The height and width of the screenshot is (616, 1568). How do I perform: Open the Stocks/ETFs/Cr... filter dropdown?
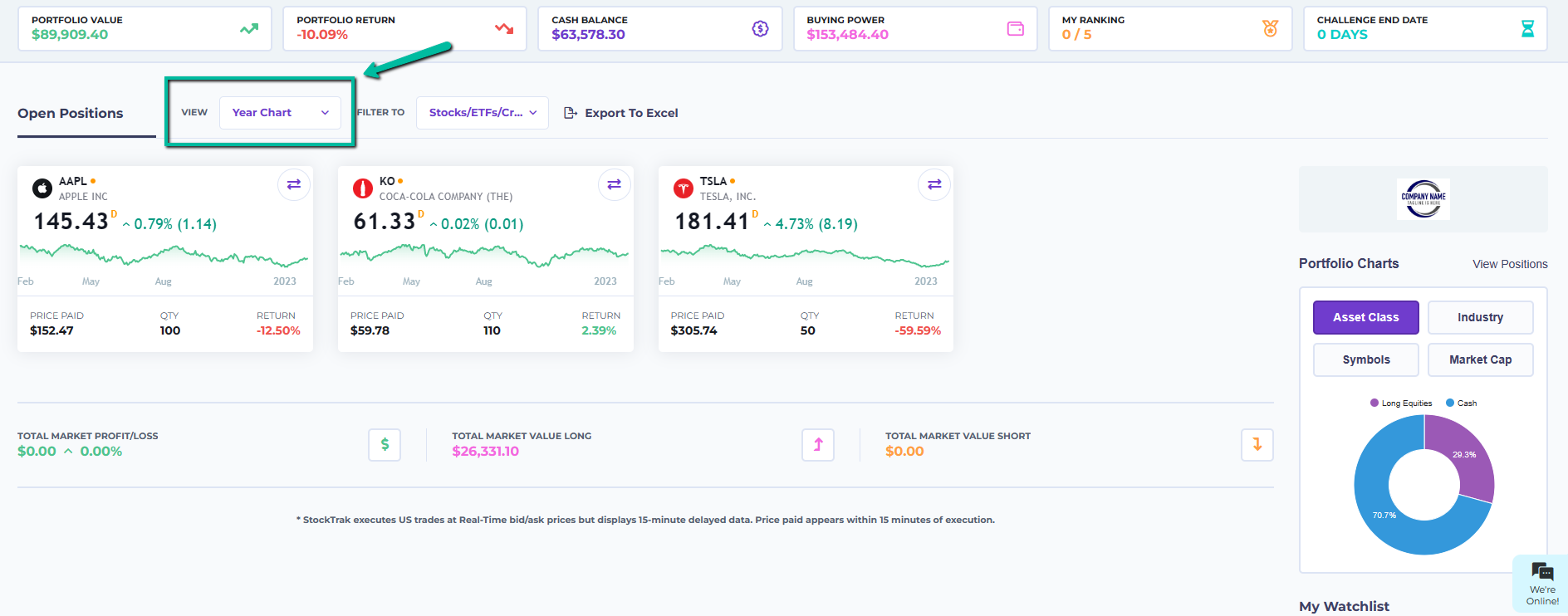pos(483,113)
